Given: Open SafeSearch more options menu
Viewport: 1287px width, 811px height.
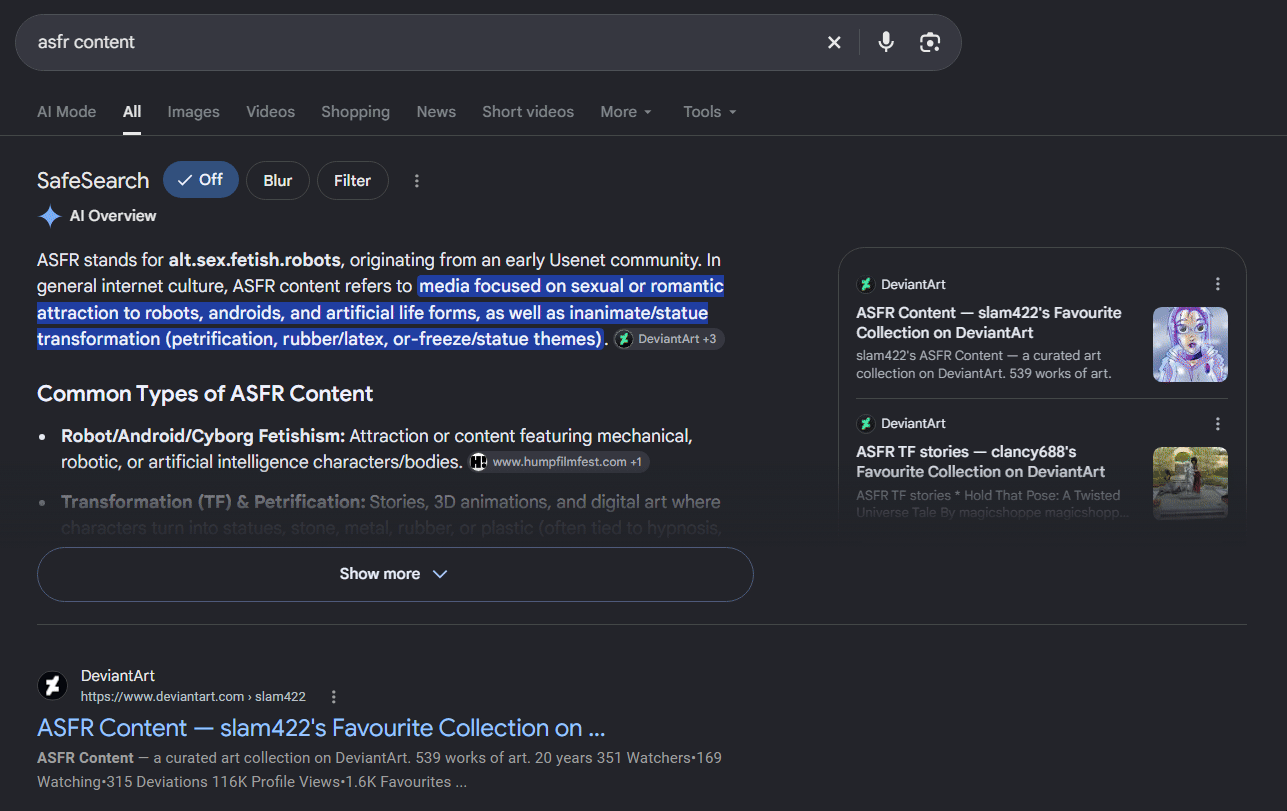Looking at the screenshot, I should [417, 181].
